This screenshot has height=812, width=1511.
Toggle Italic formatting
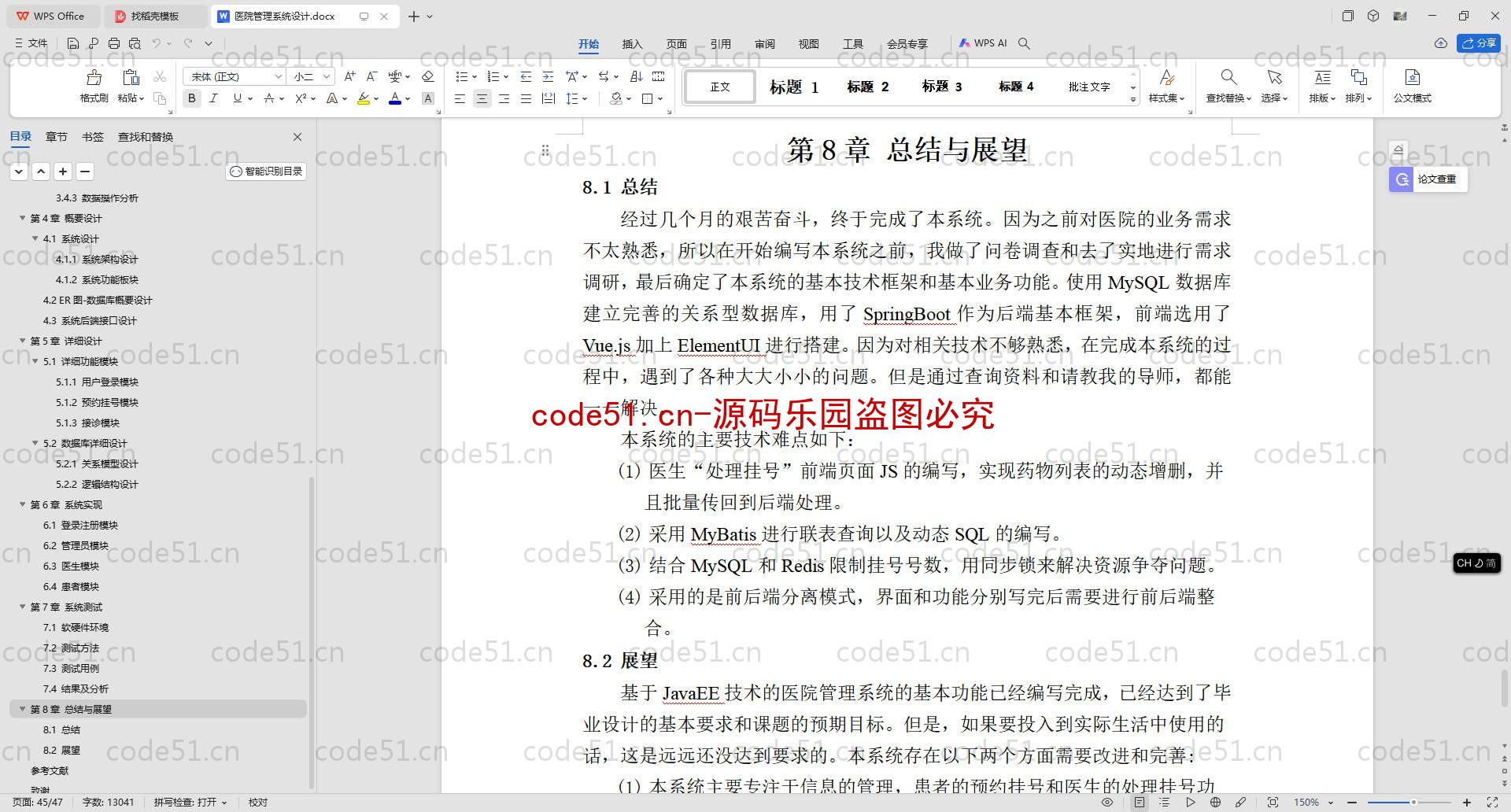(x=213, y=98)
